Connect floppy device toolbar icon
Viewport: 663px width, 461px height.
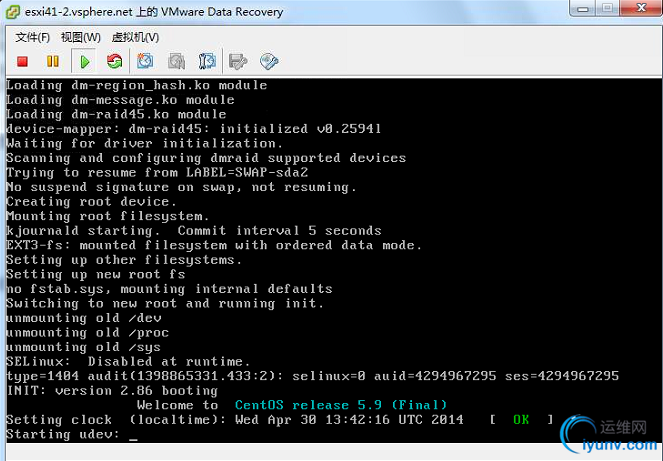(238, 61)
